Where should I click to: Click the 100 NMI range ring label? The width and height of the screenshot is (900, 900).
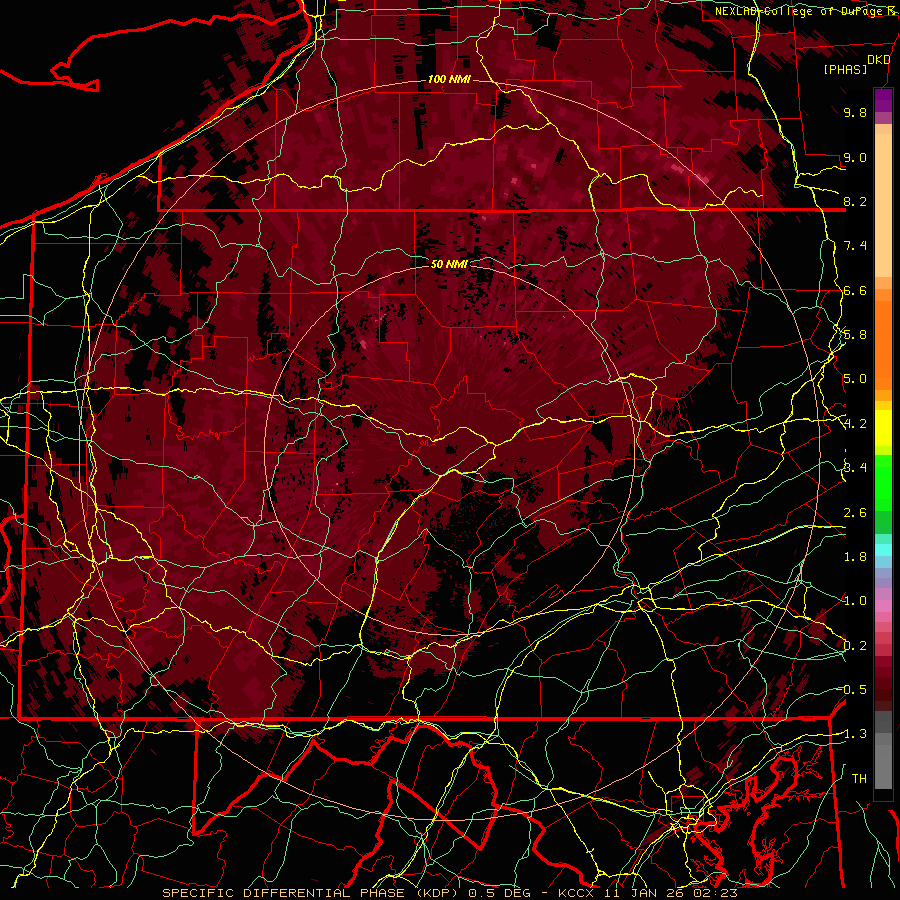pyautogui.click(x=449, y=79)
